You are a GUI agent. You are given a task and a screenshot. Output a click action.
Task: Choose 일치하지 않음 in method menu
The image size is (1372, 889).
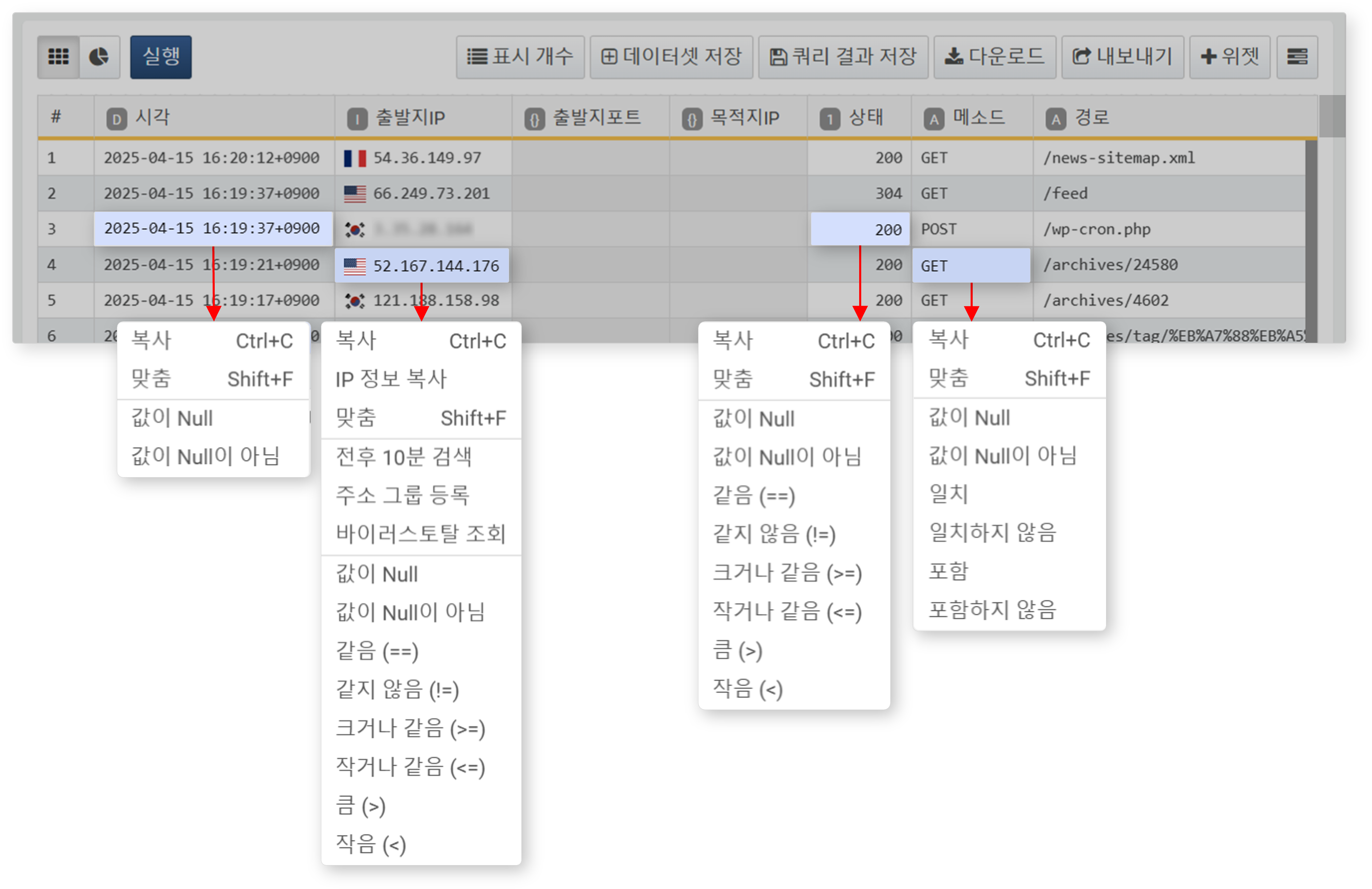[x=1009, y=533]
